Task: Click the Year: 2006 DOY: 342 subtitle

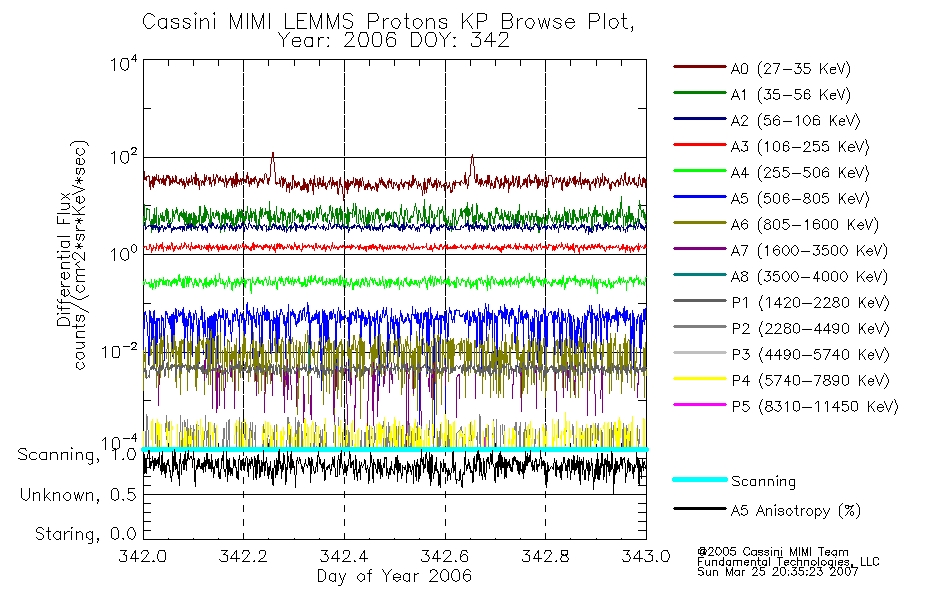Action: tap(394, 41)
